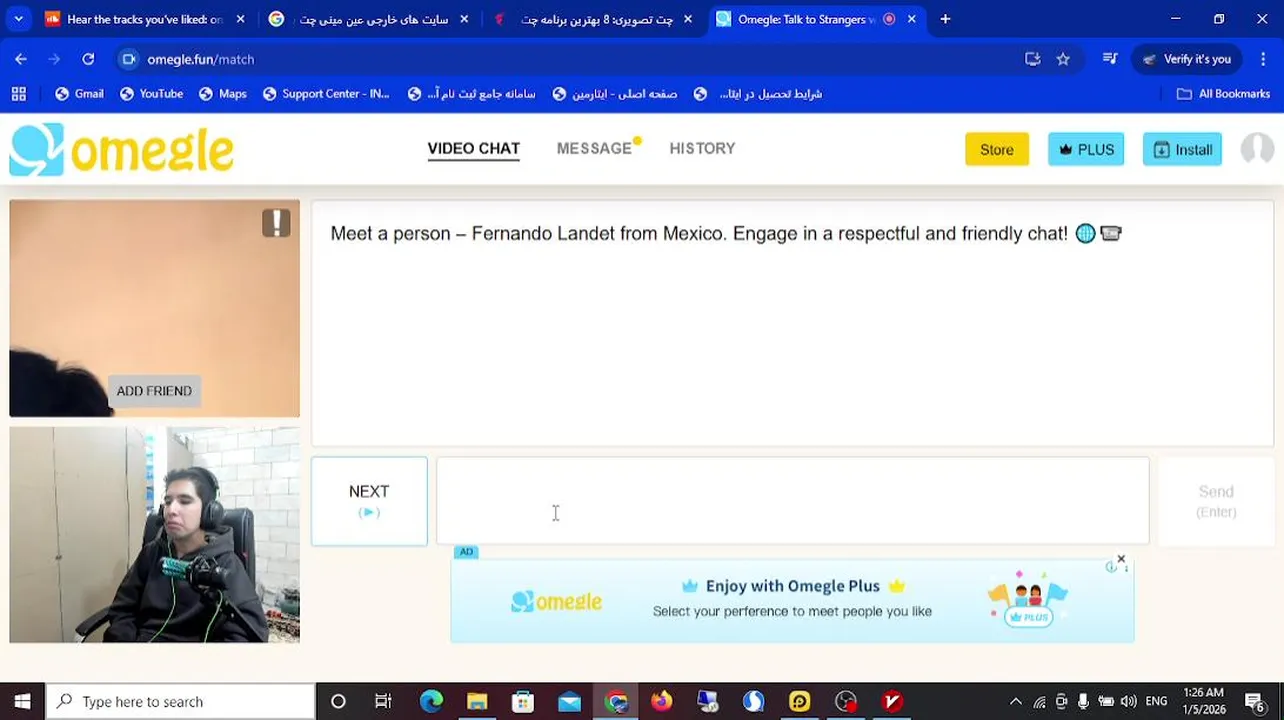Screen dimensions: 1284x720
Task: Open the Gmail bookmark
Action: click(x=79, y=94)
